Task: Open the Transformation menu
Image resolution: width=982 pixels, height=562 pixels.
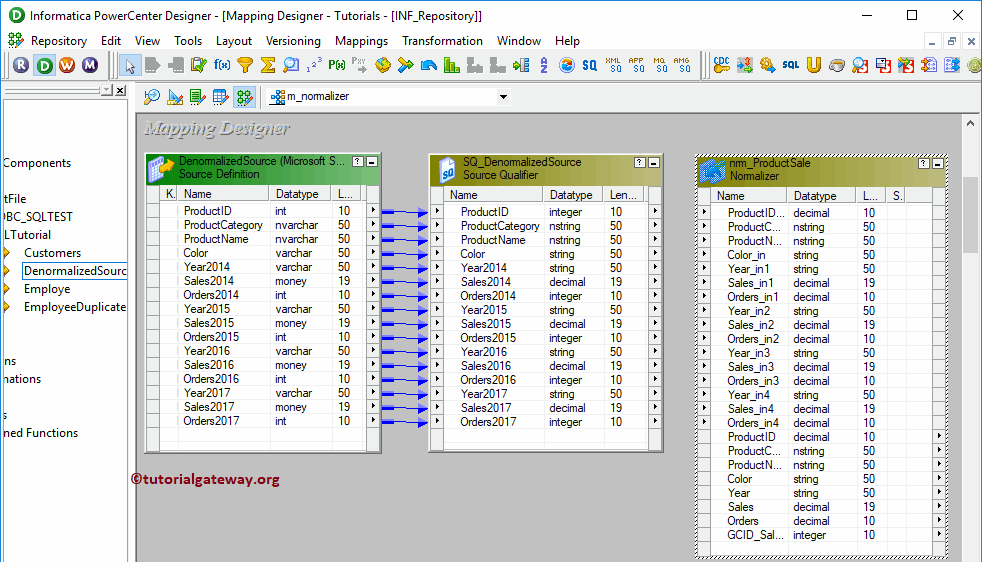Action: 442,41
